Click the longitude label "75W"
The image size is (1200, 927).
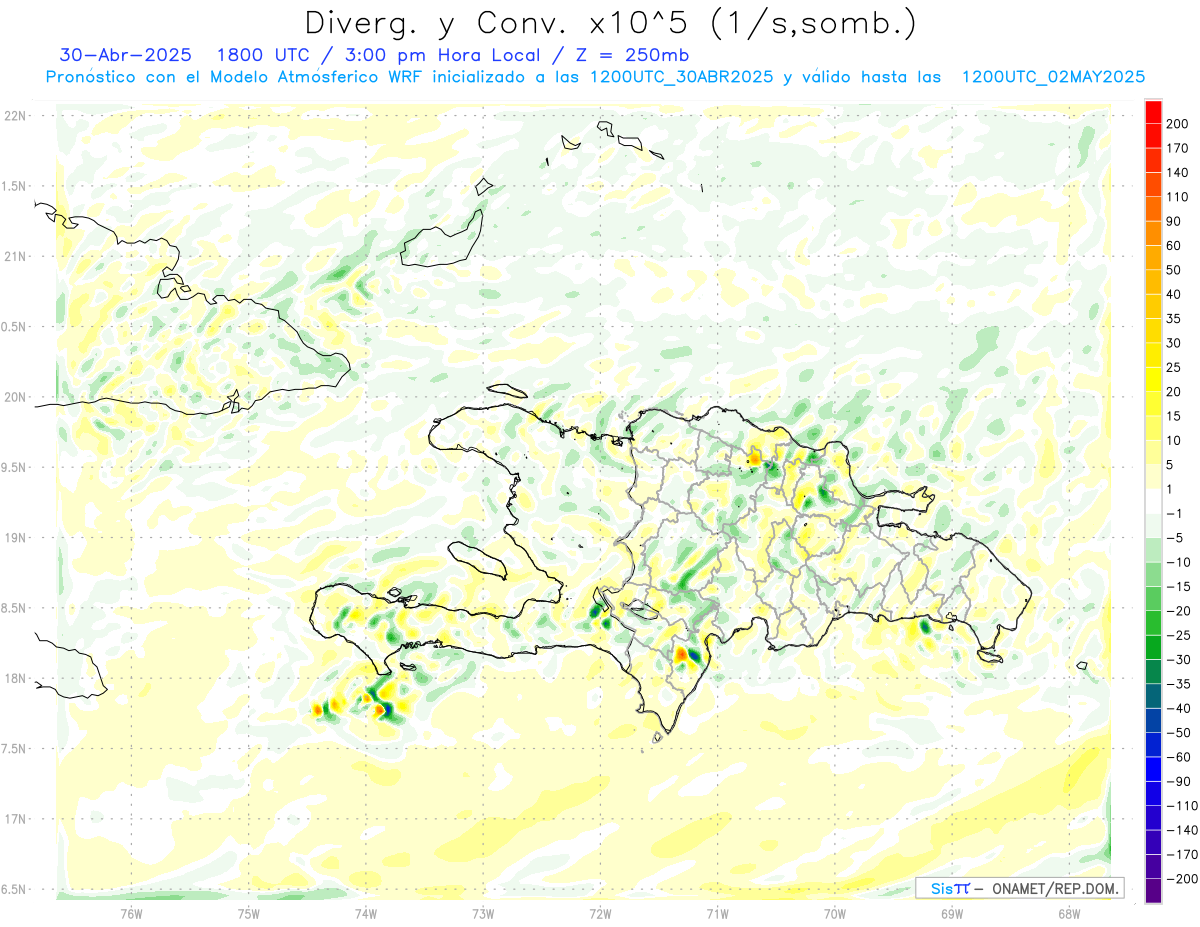coord(249,912)
